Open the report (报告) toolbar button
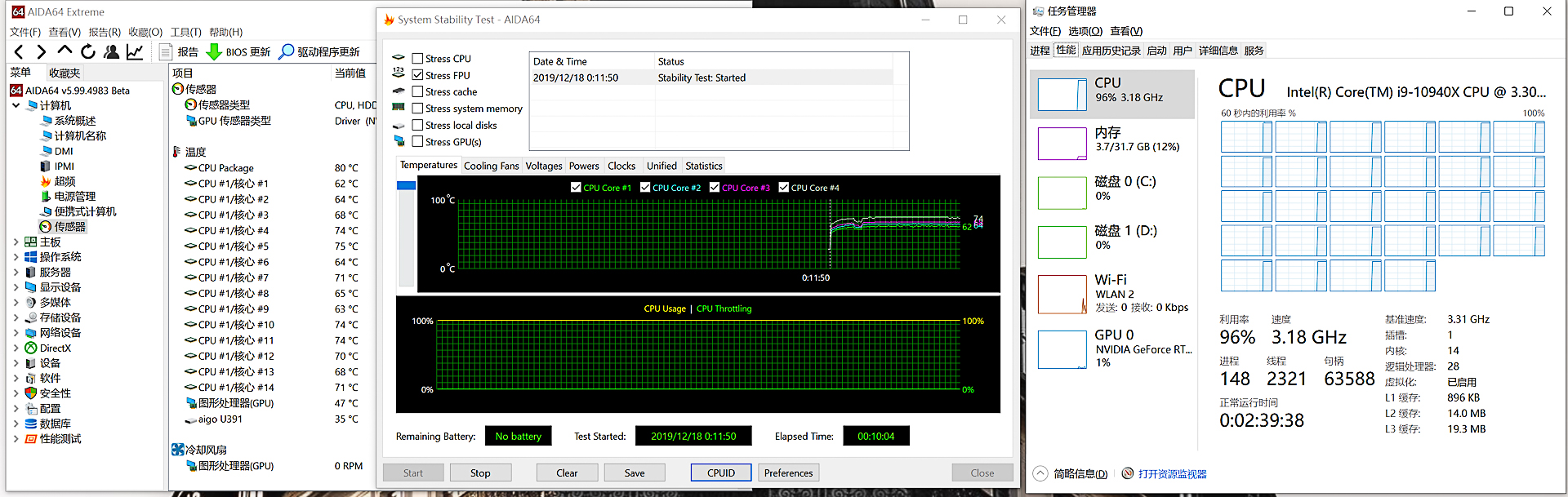This screenshot has width=1568, height=497. (x=179, y=51)
